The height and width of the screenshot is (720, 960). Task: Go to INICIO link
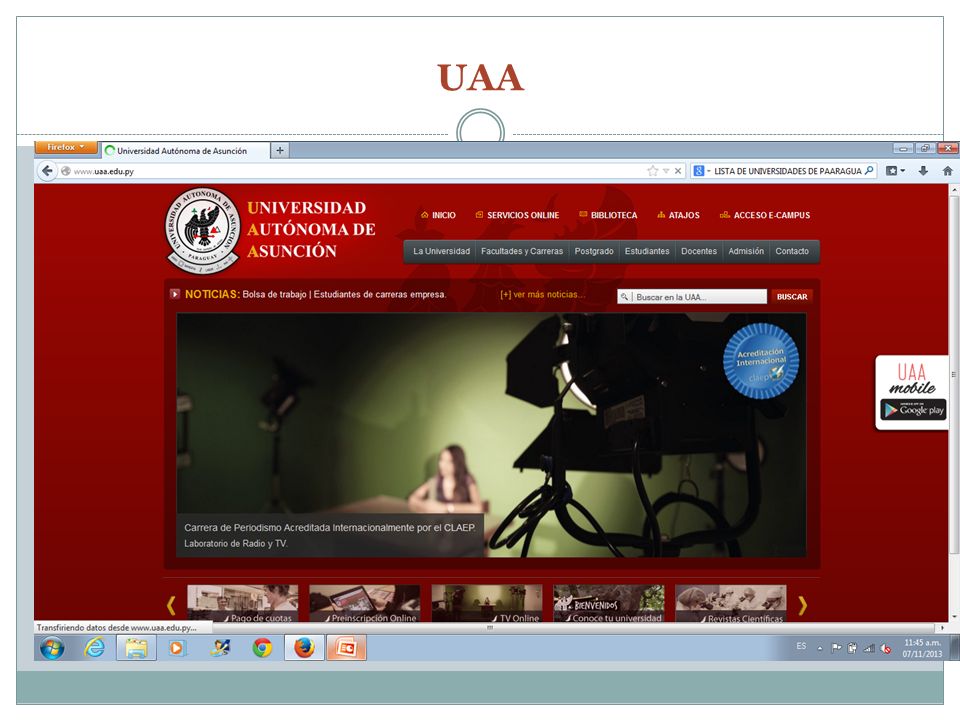pyautogui.click(x=438, y=215)
